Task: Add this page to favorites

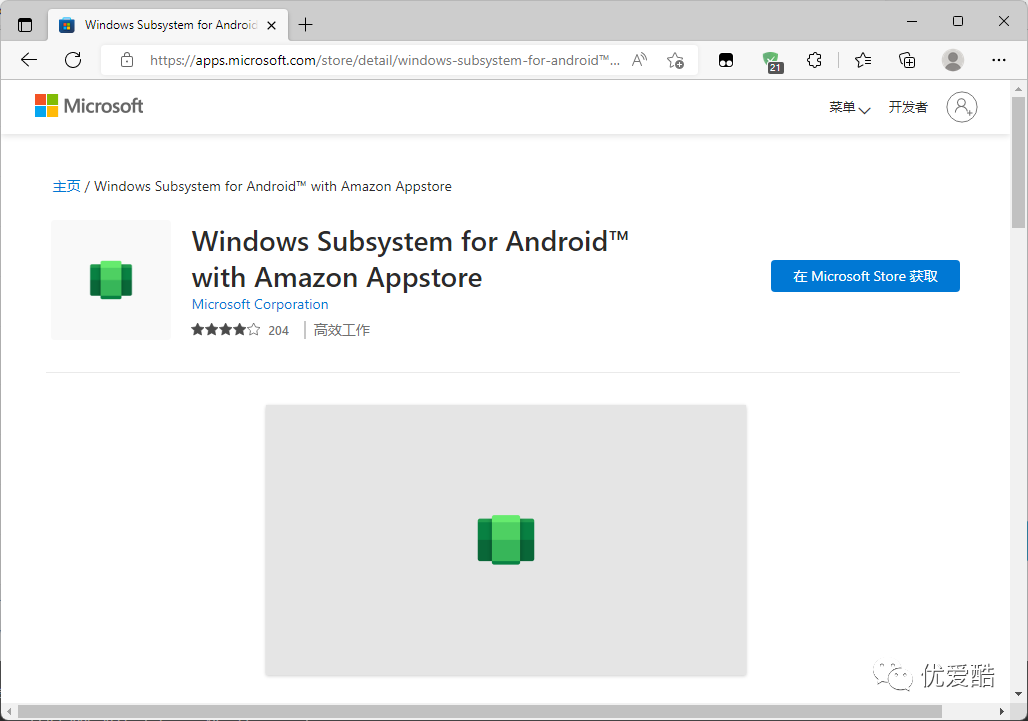Action: [675, 60]
